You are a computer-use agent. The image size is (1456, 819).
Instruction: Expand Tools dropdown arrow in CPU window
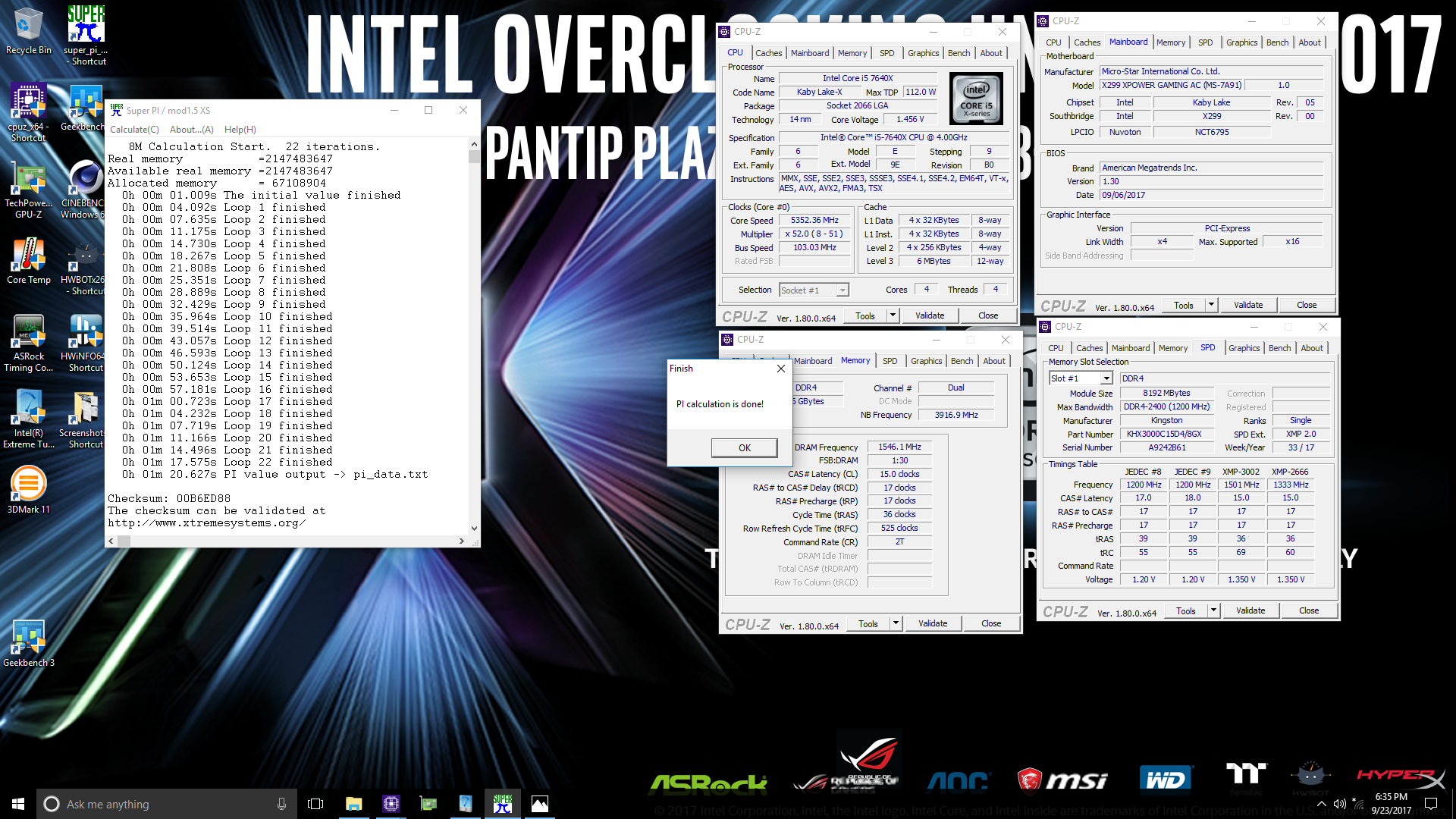(893, 315)
